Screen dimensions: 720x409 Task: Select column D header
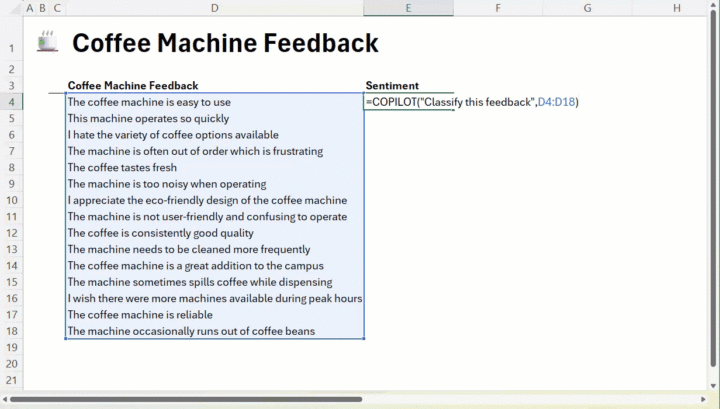pos(215,8)
